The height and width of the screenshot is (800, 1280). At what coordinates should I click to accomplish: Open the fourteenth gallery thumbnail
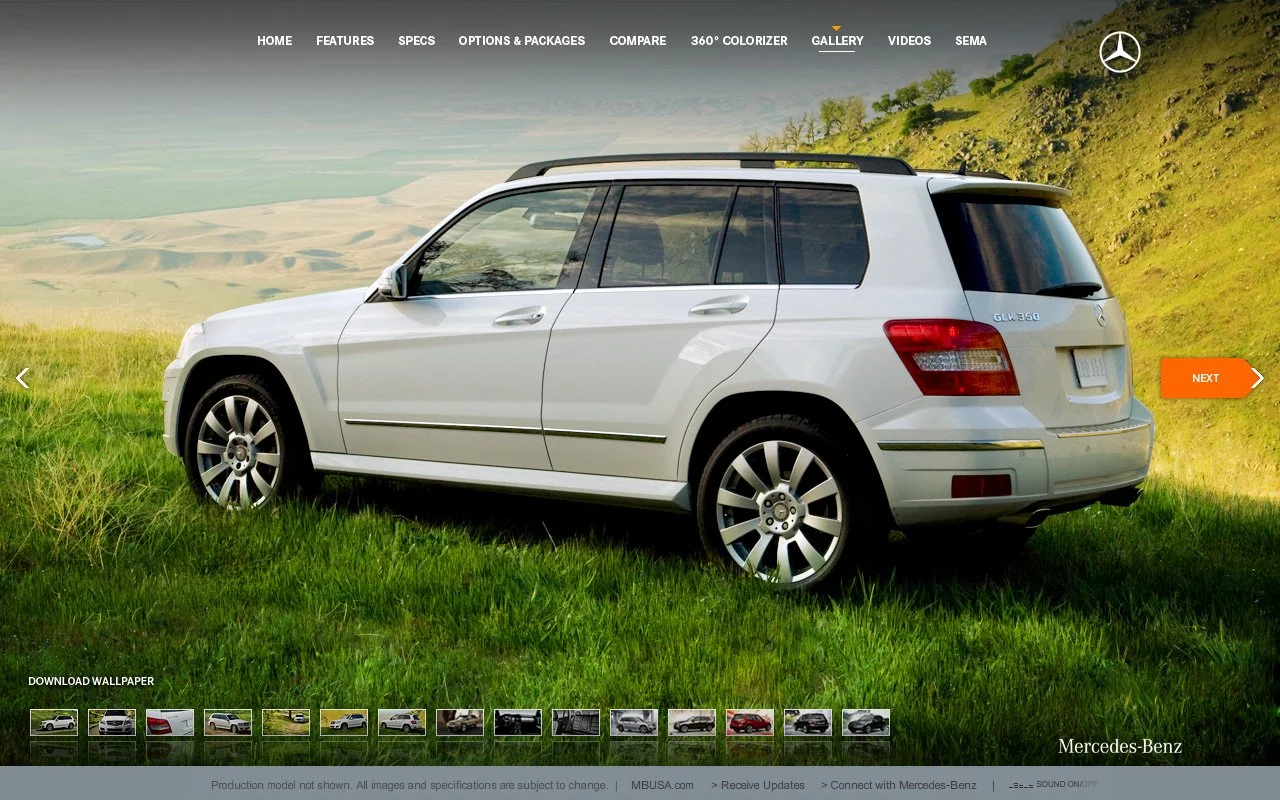point(808,722)
